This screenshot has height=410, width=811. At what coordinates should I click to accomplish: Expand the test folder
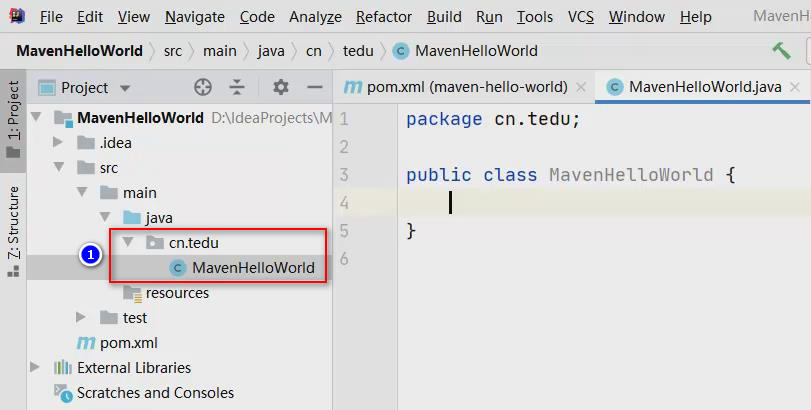pos(81,317)
